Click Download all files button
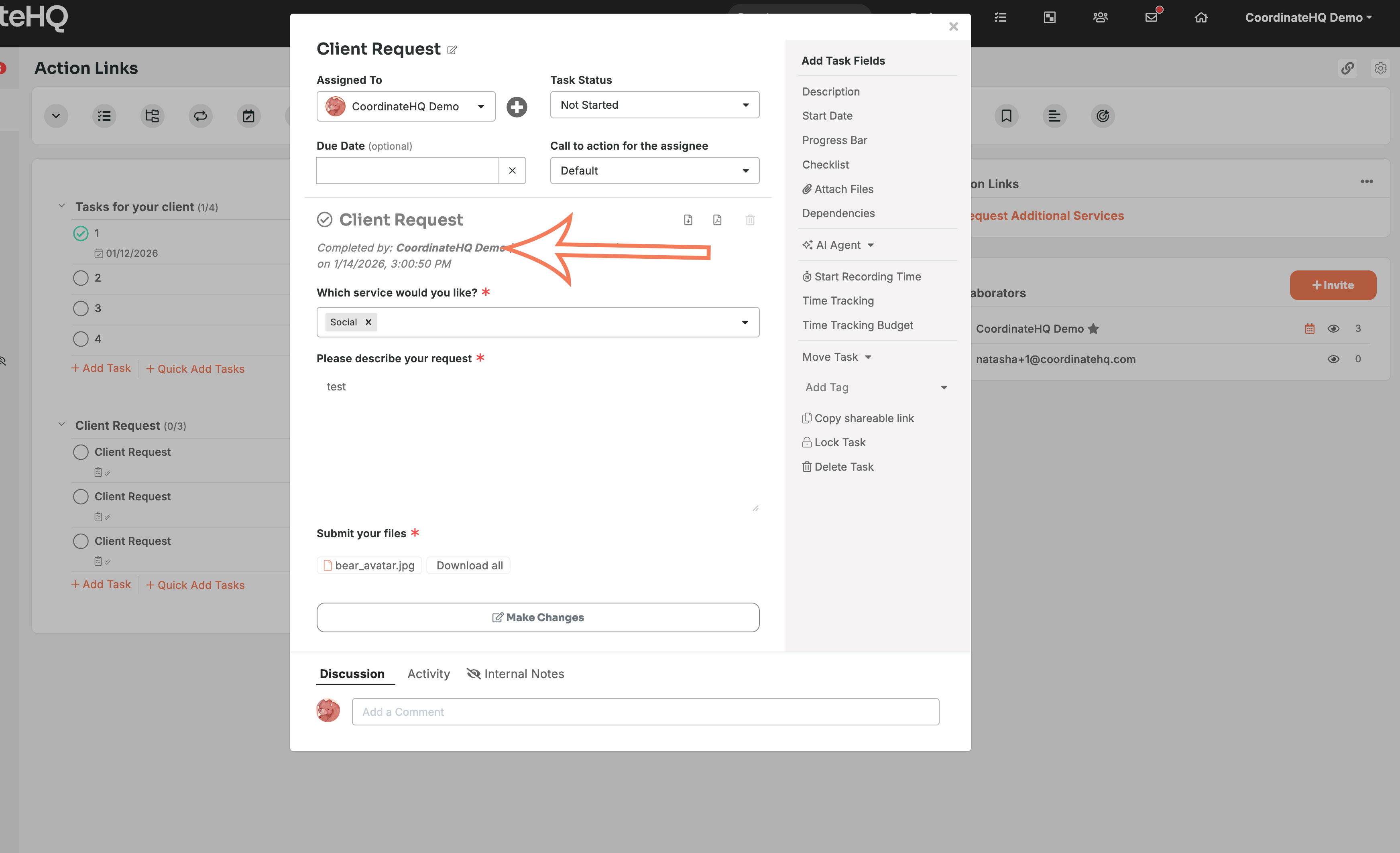Viewport: 1400px width, 853px height. (x=469, y=566)
